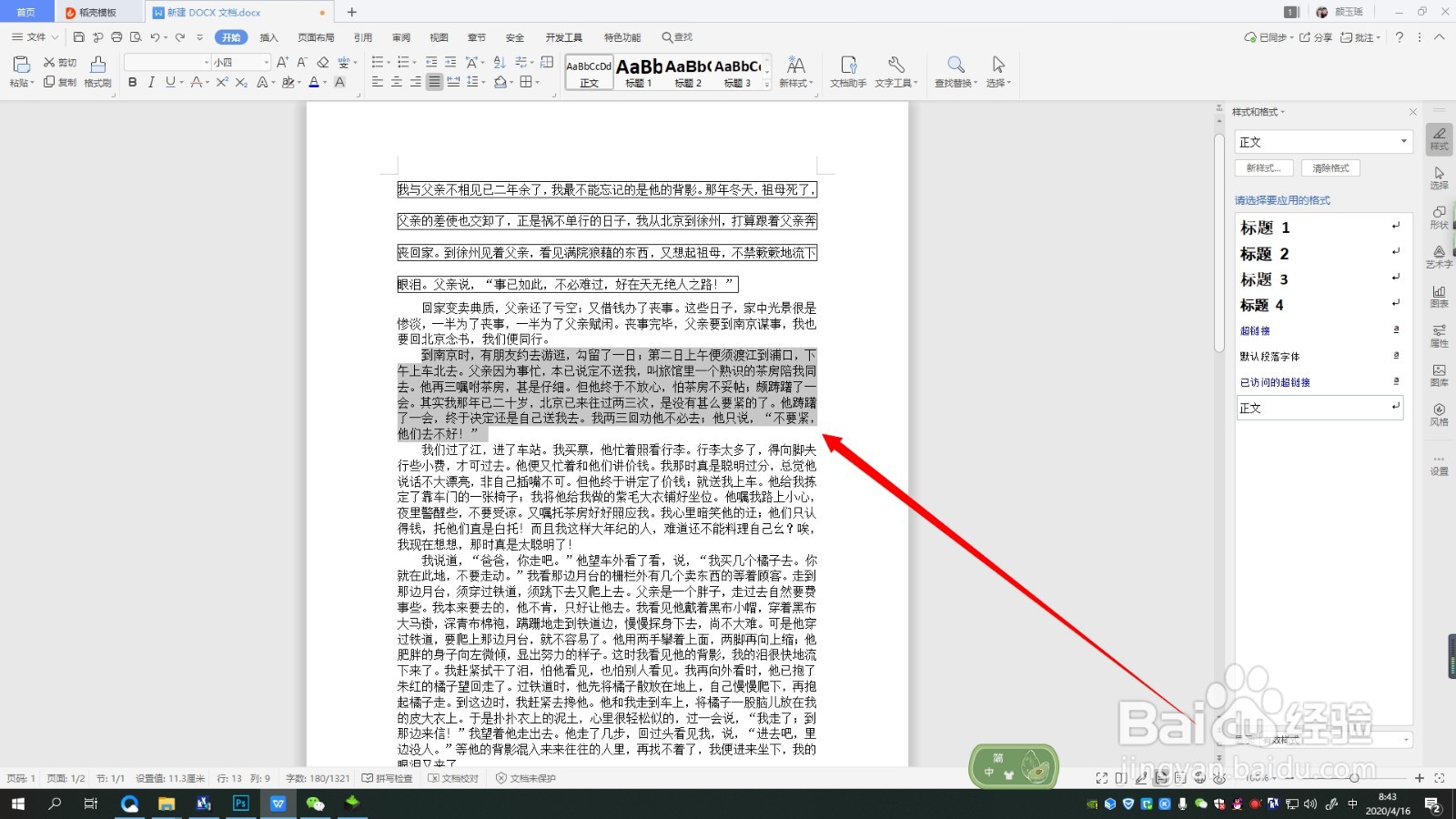Screen dimensions: 1456x819
Task: Switch to the 审阅 ribbon tab
Action: tap(401, 37)
